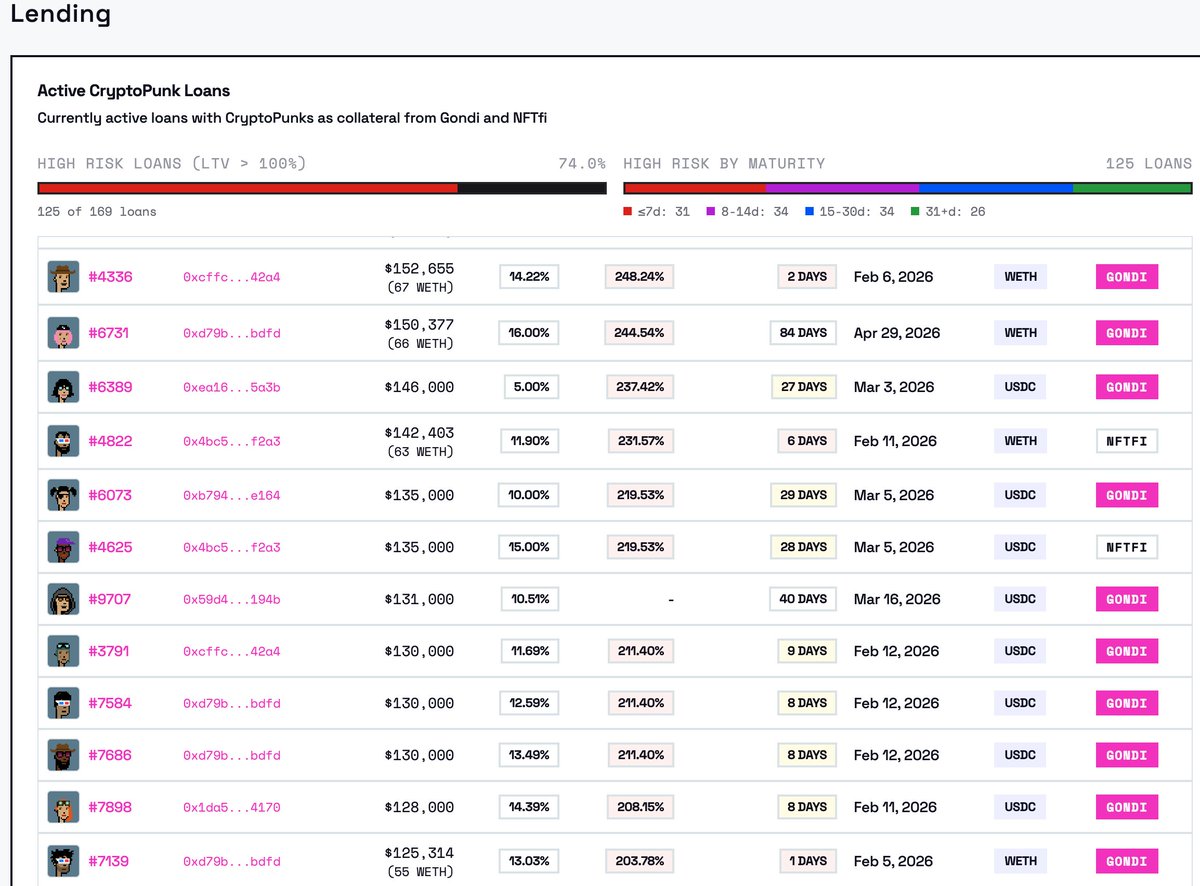
Task: Open punk link #7686
Action: point(110,755)
